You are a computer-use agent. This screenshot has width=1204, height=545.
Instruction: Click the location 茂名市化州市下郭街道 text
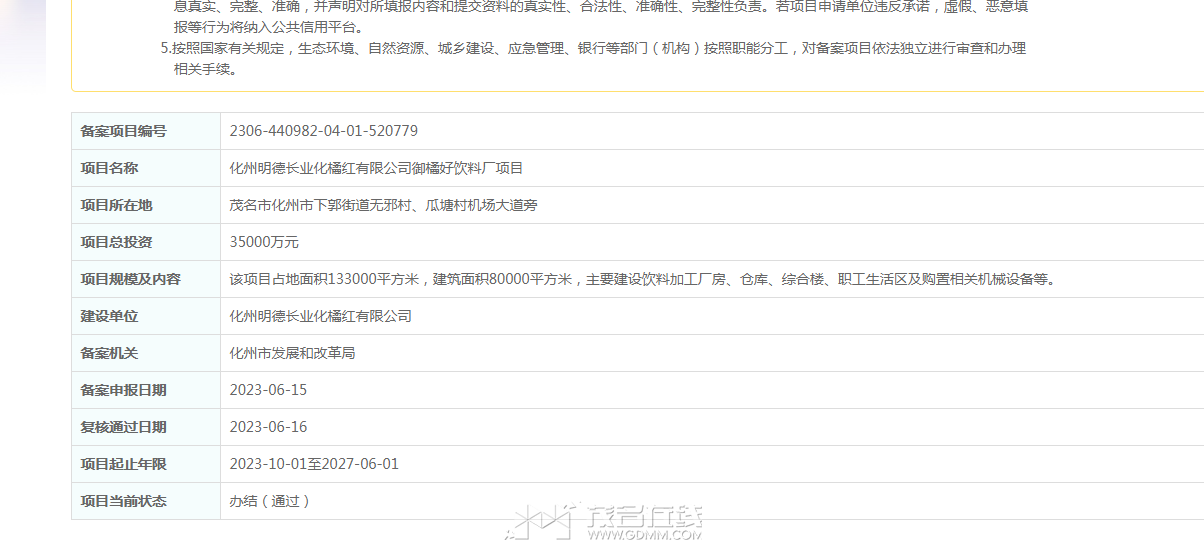pyautogui.click(x=300, y=205)
